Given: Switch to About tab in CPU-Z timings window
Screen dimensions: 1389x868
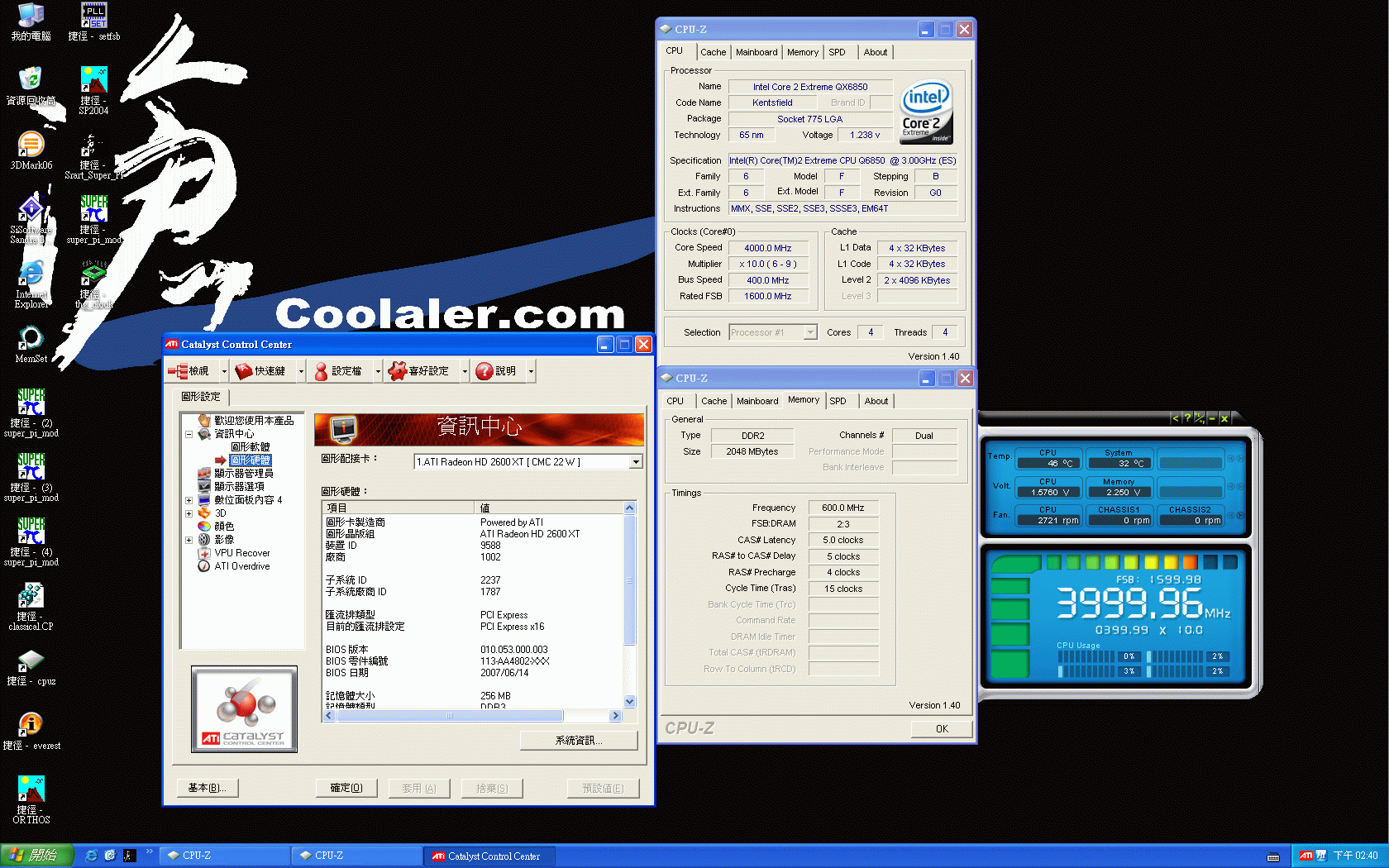Looking at the screenshot, I should [x=876, y=401].
